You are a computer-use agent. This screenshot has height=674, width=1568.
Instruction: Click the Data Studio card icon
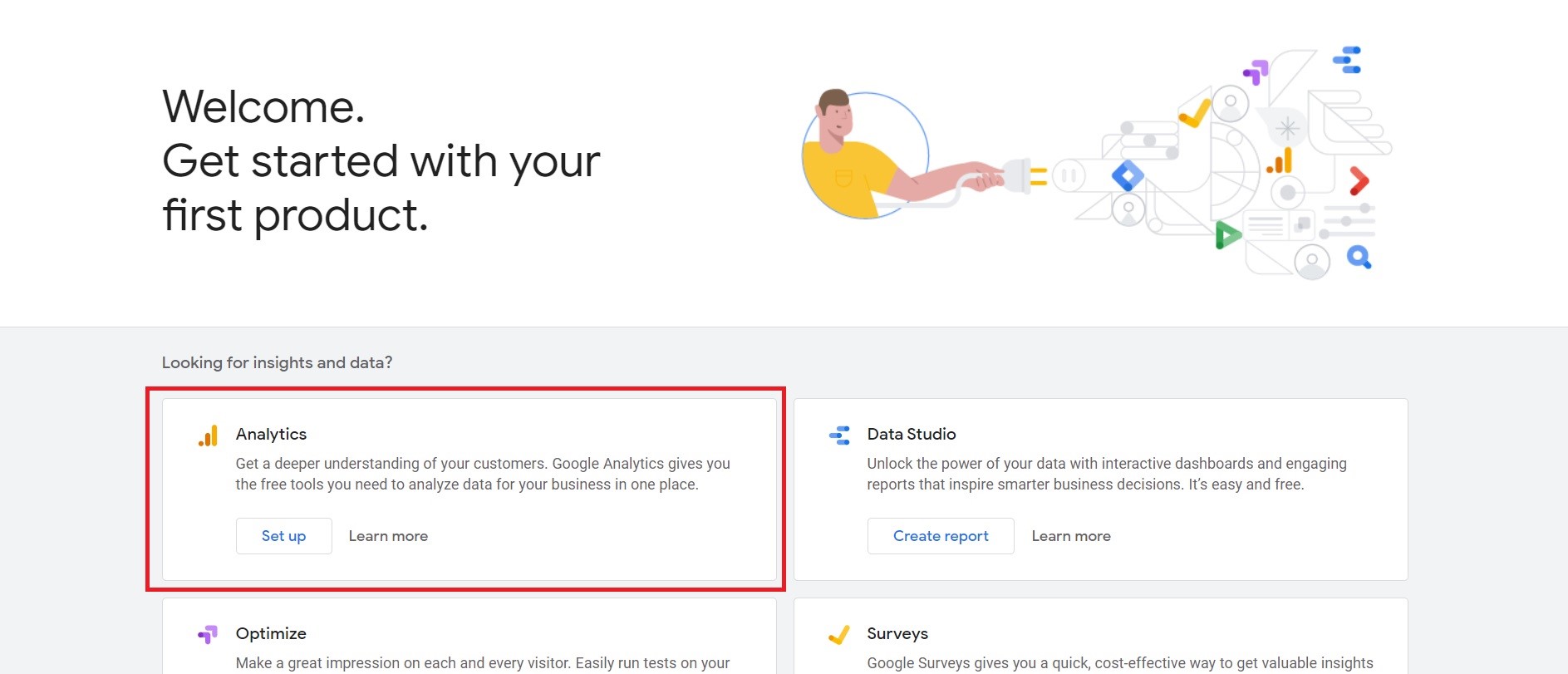[x=839, y=435]
